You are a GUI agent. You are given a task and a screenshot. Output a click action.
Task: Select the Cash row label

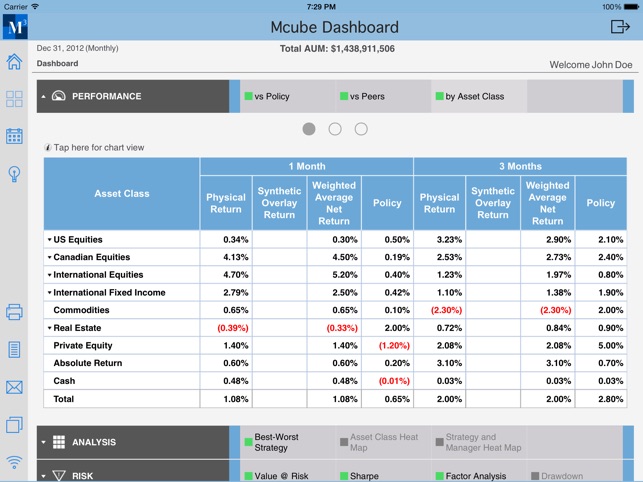point(64,381)
